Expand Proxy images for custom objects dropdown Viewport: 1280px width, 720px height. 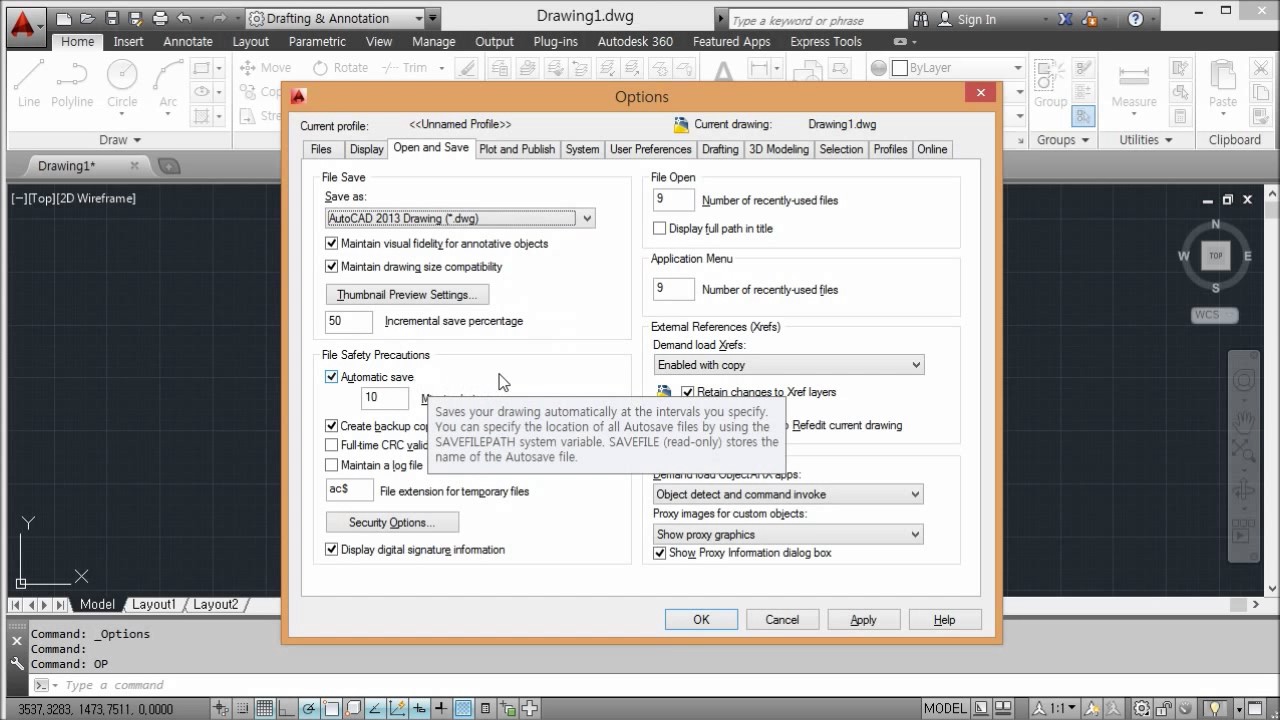coord(788,534)
